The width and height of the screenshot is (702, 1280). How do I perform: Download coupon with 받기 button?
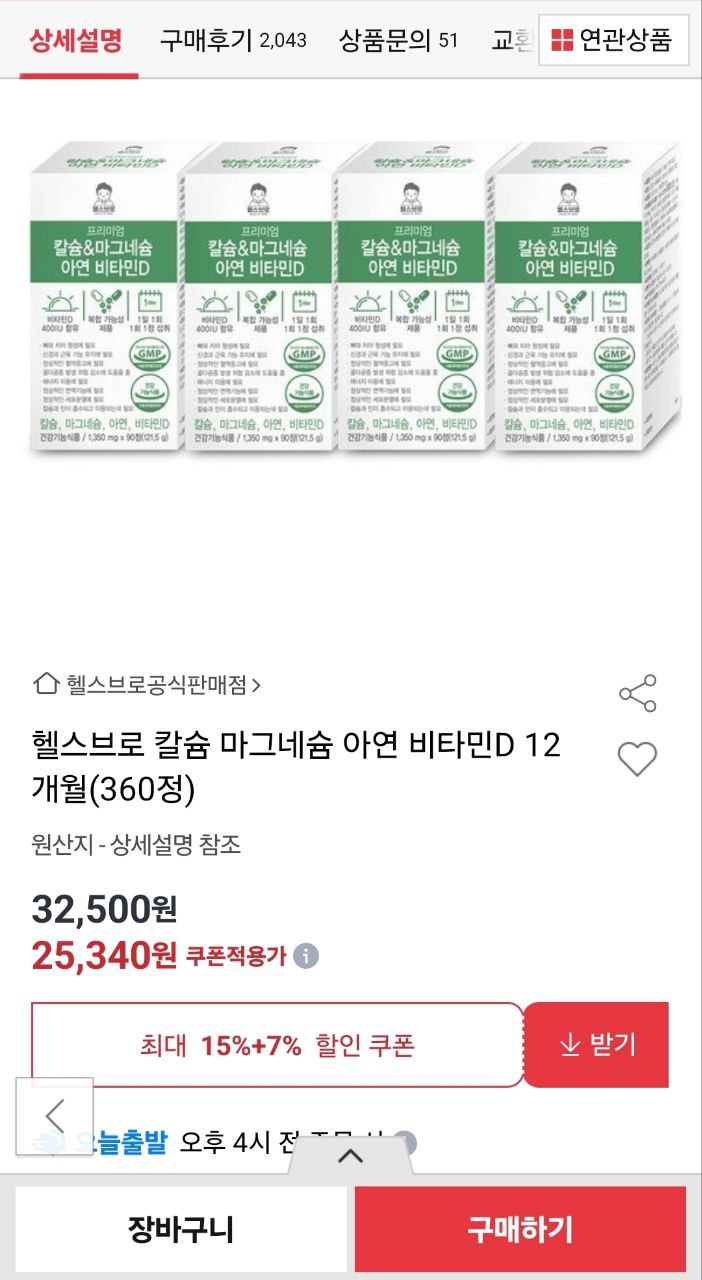pyautogui.click(x=596, y=1045)
